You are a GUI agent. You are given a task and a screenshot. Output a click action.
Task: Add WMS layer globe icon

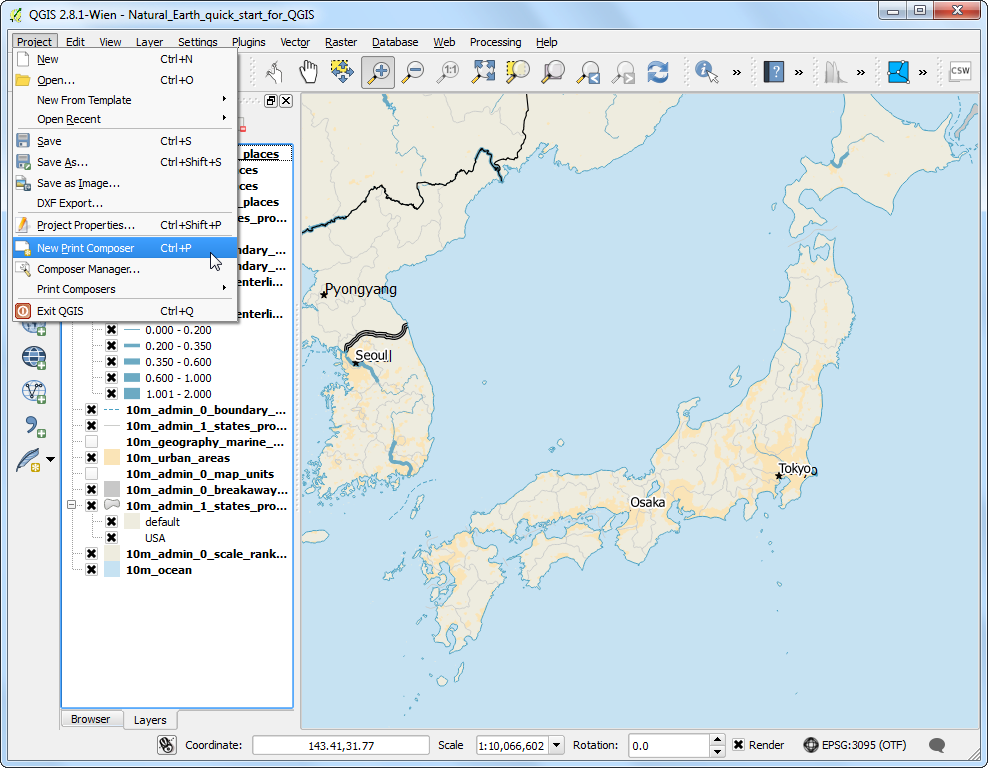pyautogui.click(x=34, y=358)
